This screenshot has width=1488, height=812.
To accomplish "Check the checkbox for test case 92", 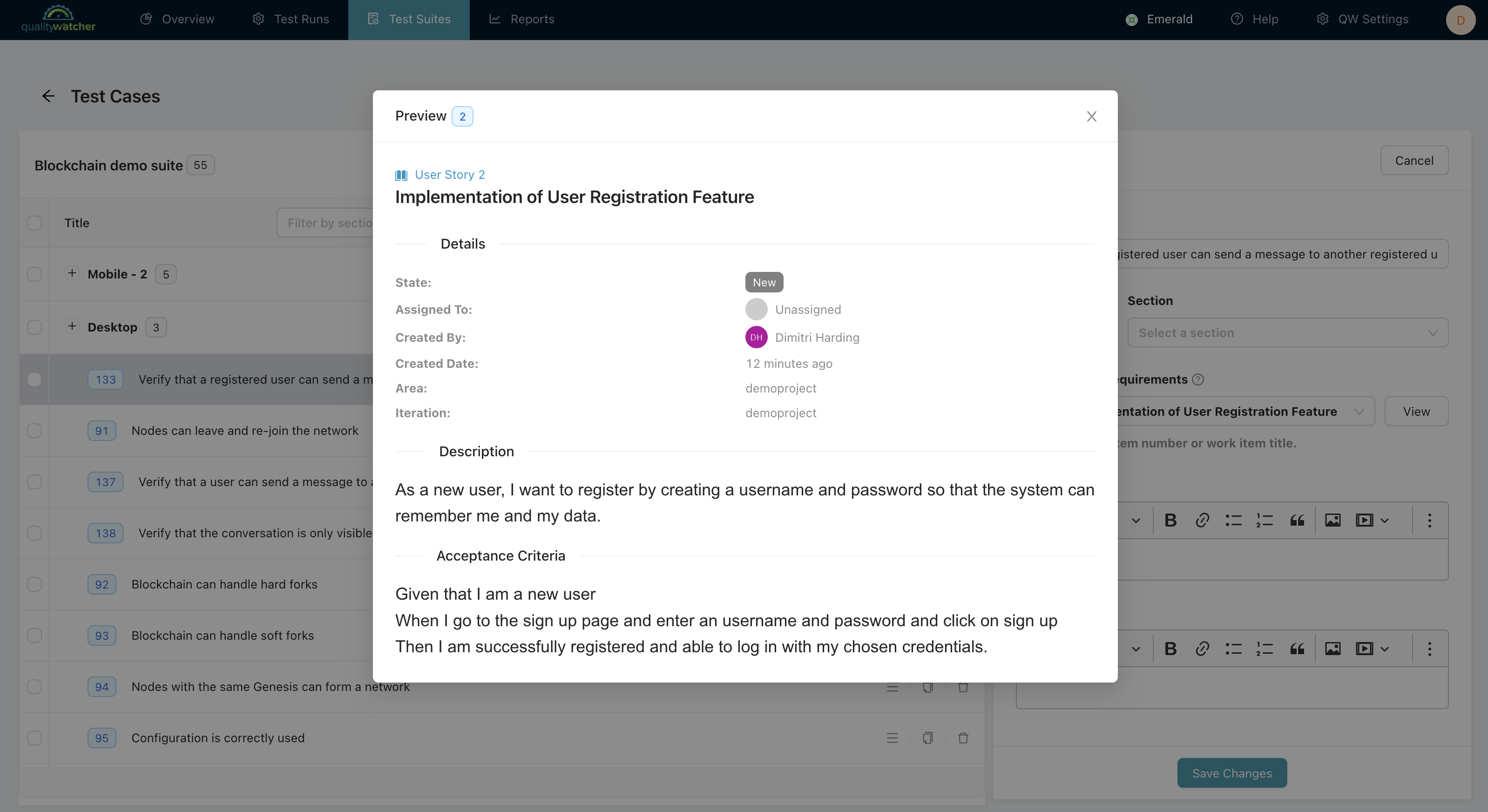I will (x=34, y=584).
